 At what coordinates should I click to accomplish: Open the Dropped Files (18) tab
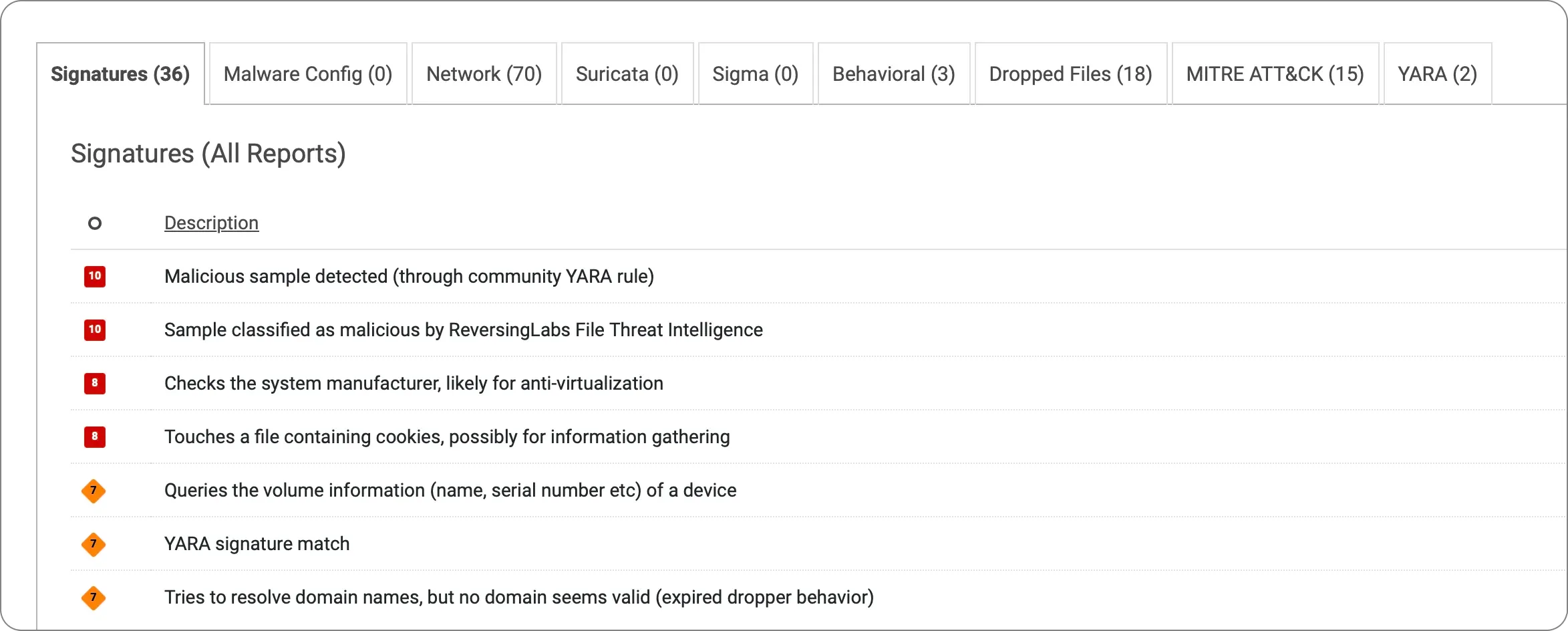pyautogui.click(x=1070, y=74)
